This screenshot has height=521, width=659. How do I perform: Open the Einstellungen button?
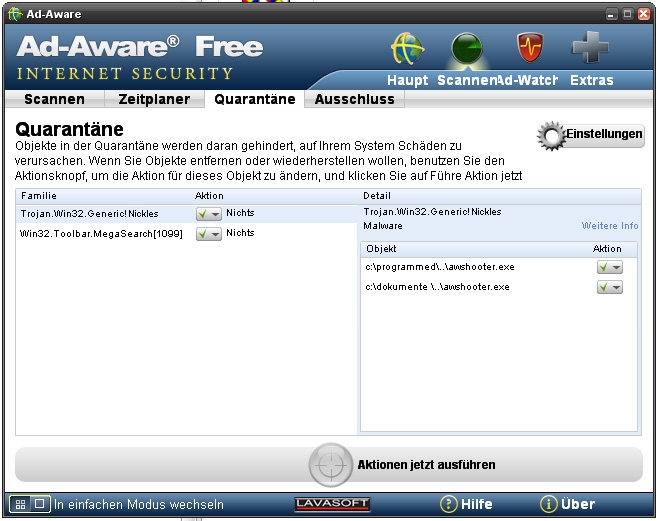pos(590,135)
